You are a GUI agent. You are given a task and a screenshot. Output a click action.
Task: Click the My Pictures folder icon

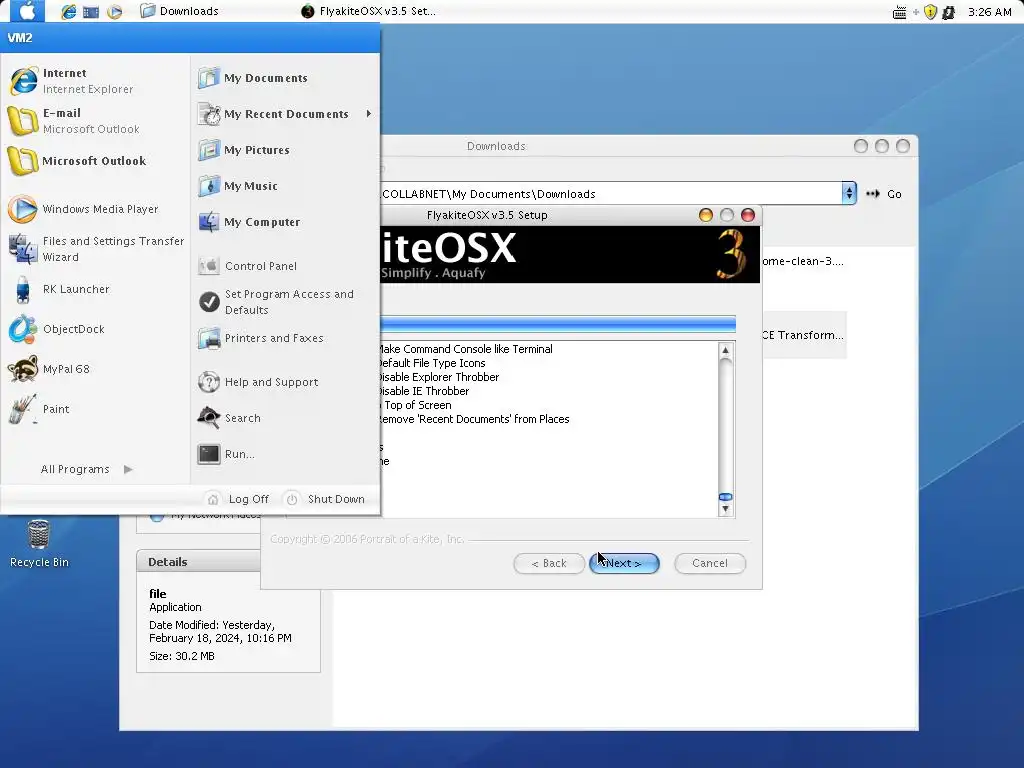(x=209, y=150)
